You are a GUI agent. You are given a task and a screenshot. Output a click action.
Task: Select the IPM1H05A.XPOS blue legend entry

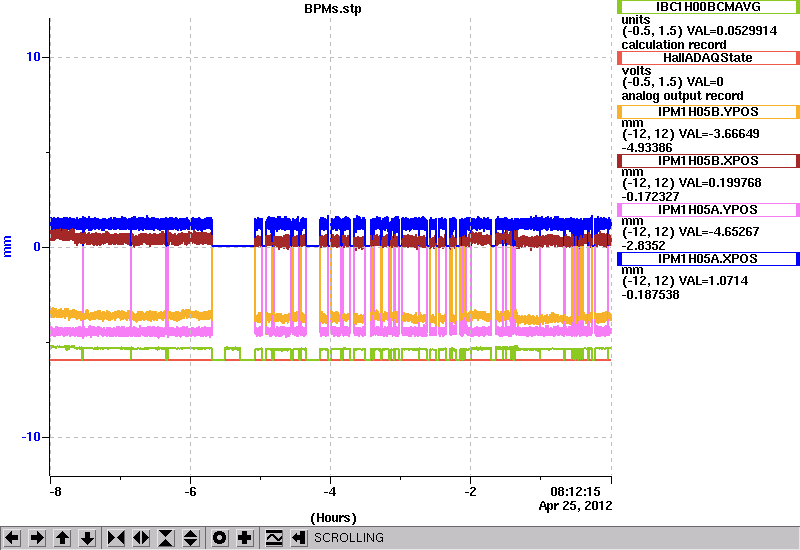[708, 259]
